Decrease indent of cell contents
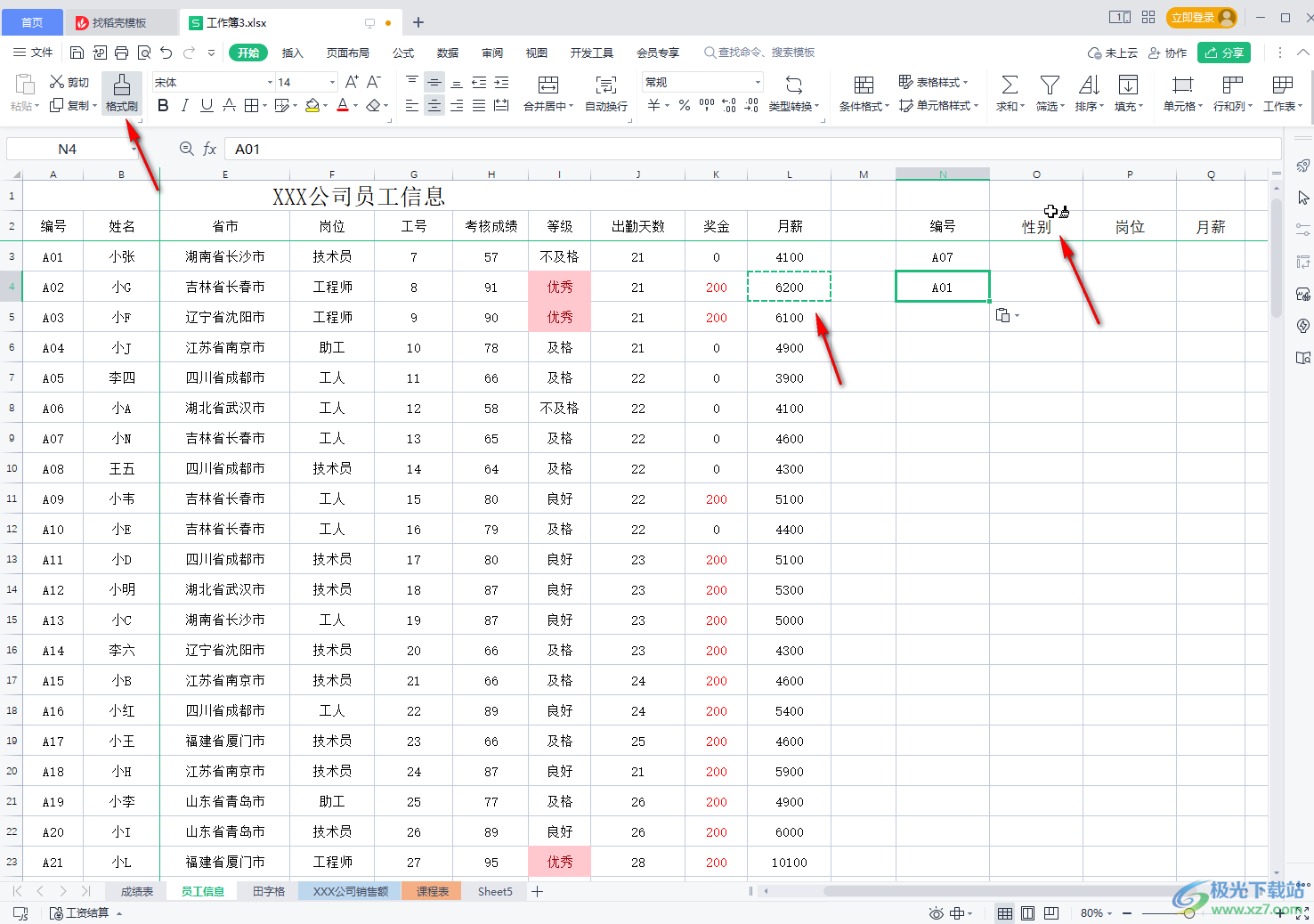The width and height of the screenshot is (1314, 924). [x=479, y=82]
